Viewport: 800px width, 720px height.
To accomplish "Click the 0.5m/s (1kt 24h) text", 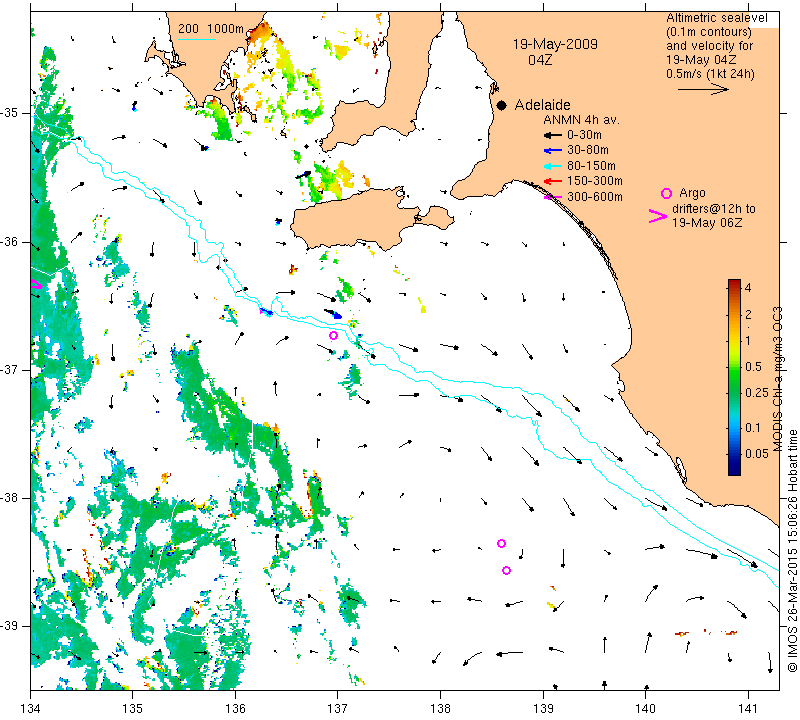I will coord(710,73).
